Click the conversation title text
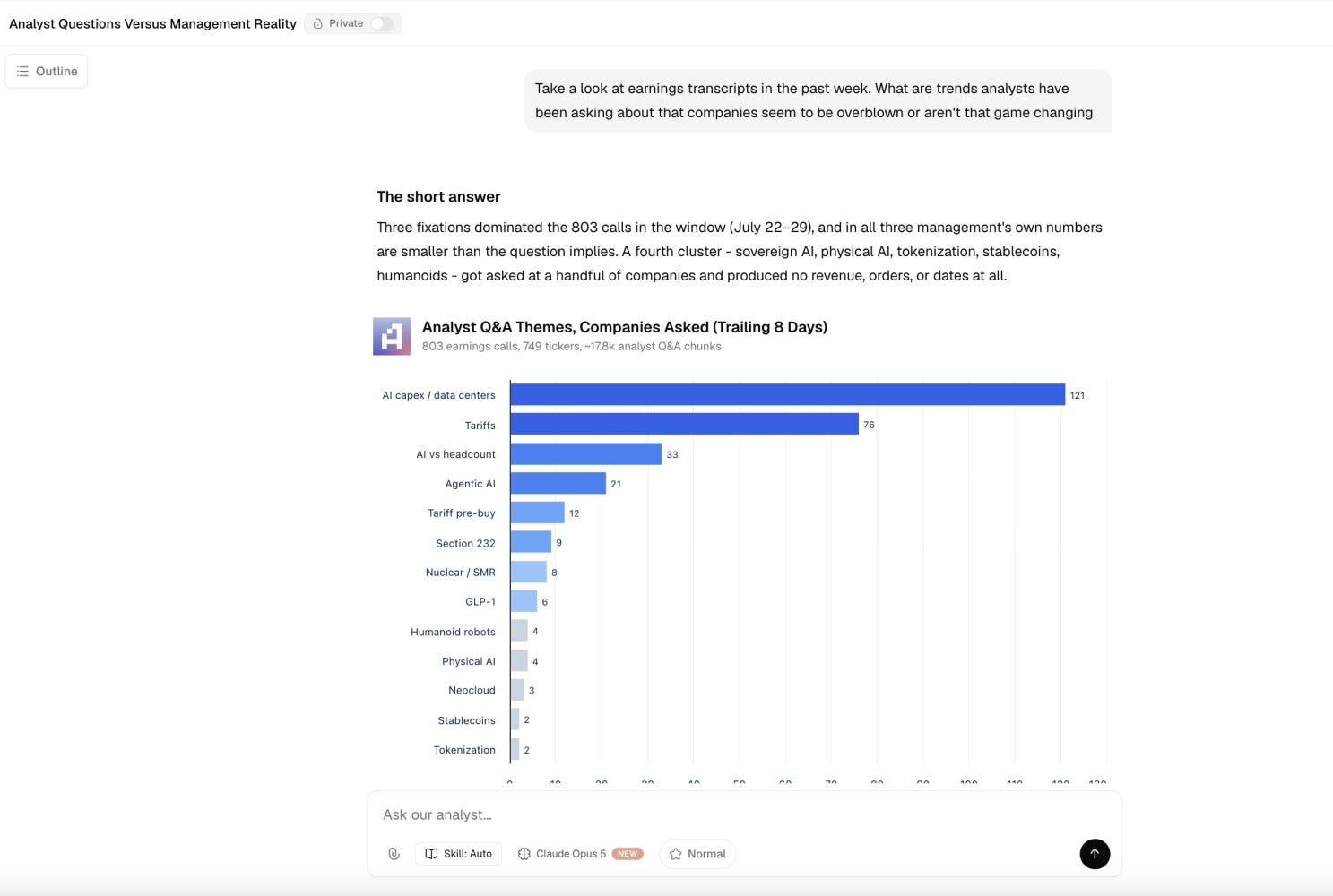1333x896 pixels. pyautogui.click(x=152, y=23)
